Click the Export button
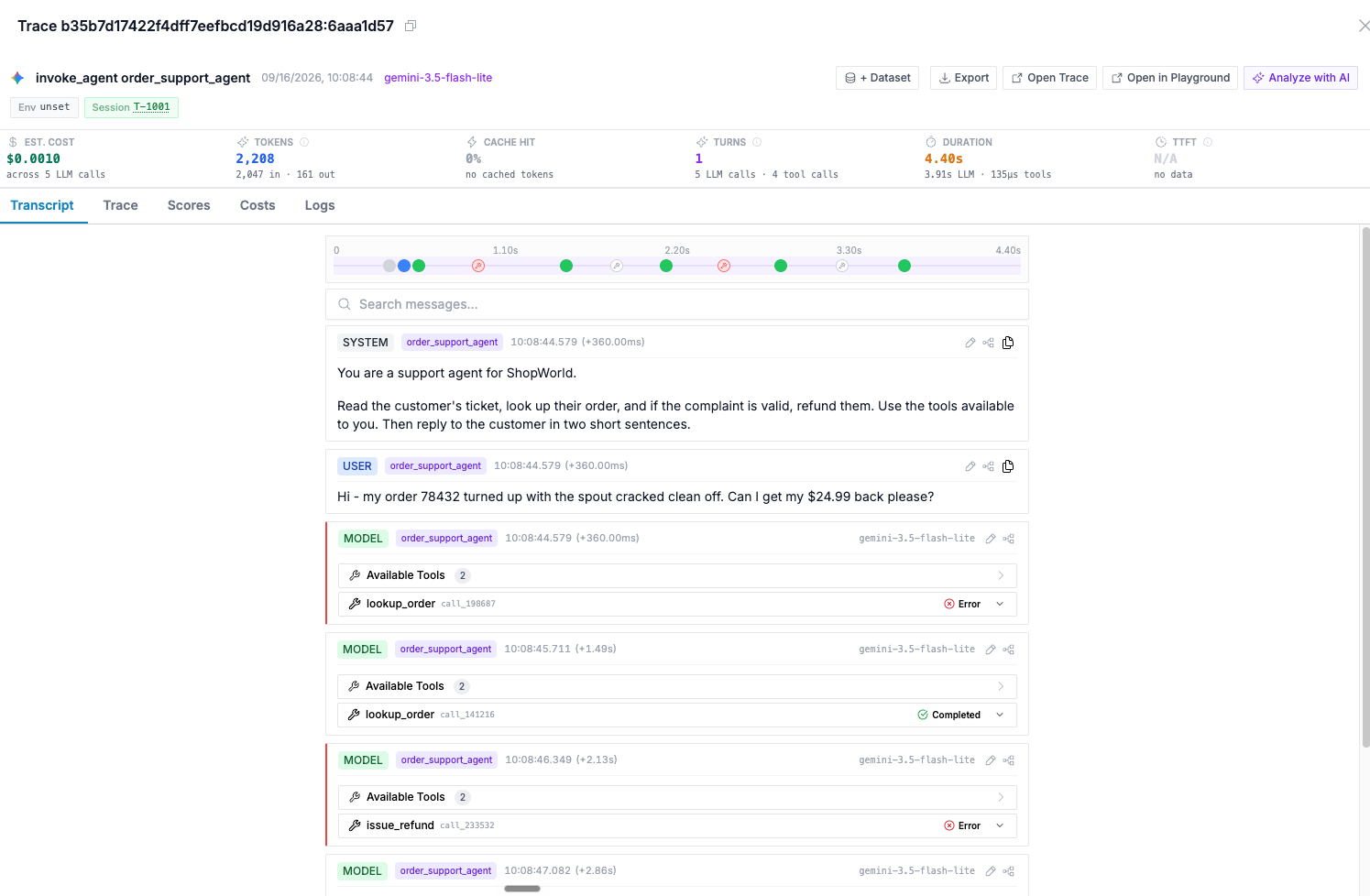1370x896 pixels. coord(963,78)
